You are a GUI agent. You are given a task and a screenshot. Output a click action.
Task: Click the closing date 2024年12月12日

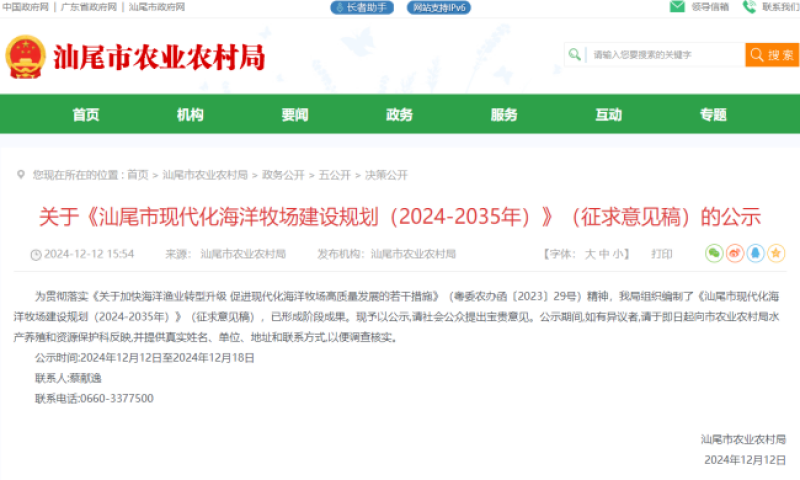click(745, 460)
